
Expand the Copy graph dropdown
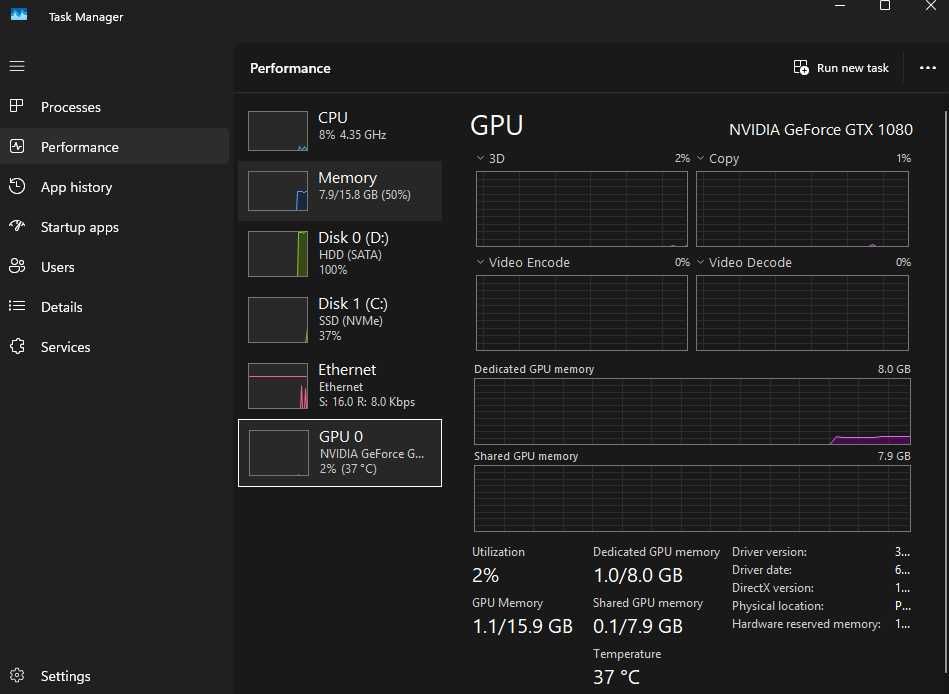(700, 159)
